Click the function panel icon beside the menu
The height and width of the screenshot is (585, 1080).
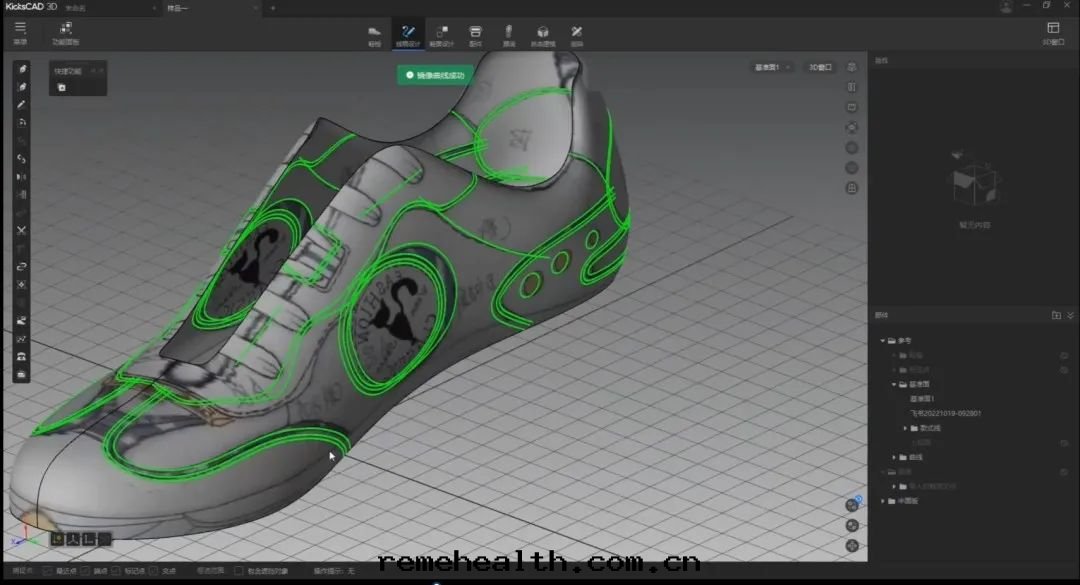pos(65,32)
